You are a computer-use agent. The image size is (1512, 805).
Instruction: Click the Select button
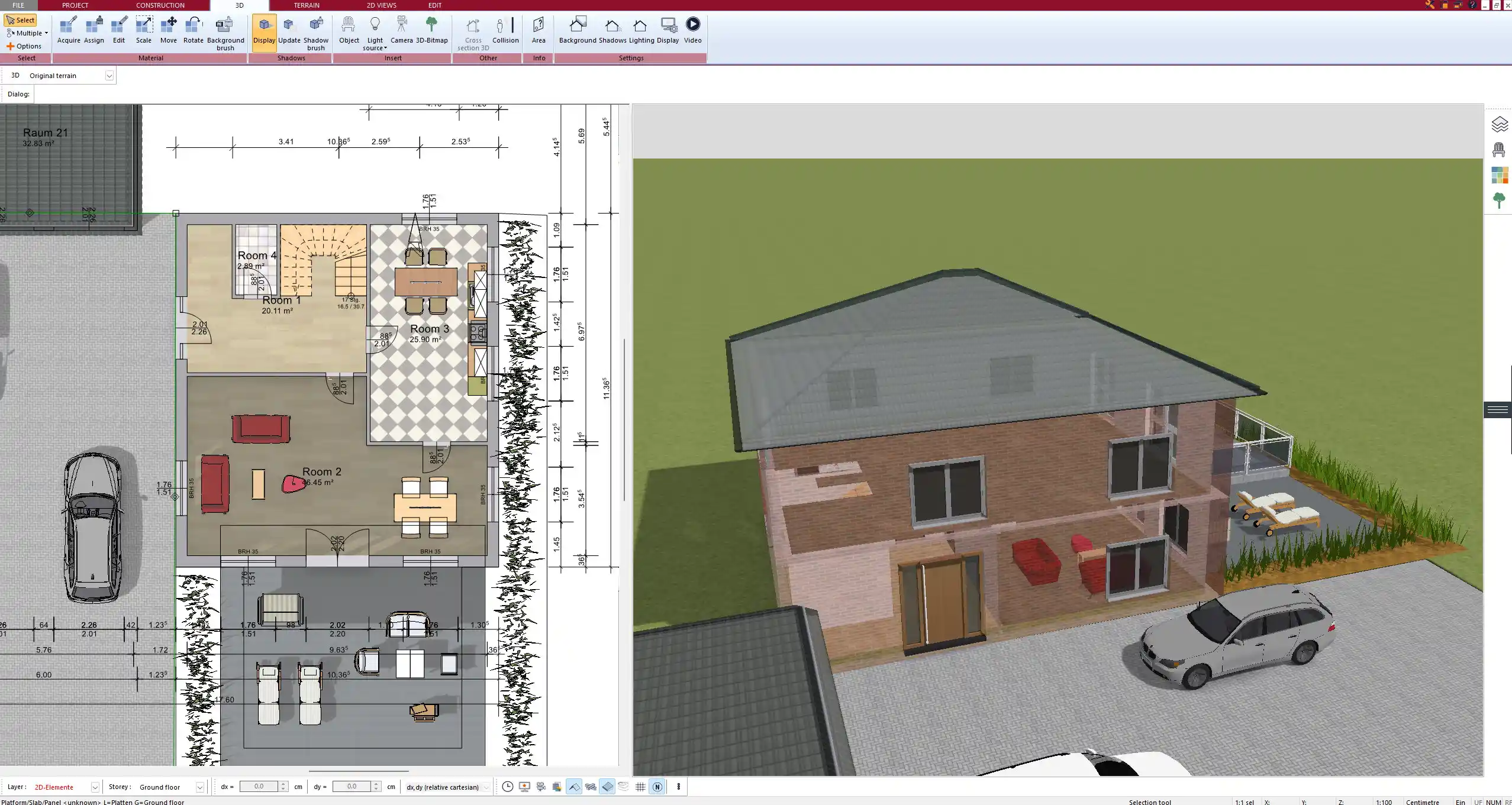pos(21,20)
